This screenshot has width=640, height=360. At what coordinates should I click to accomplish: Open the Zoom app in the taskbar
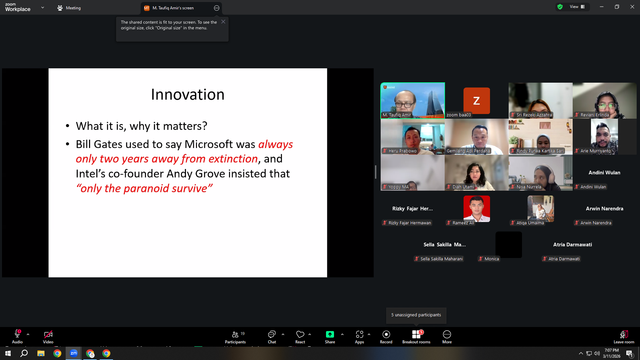point(73,353)
